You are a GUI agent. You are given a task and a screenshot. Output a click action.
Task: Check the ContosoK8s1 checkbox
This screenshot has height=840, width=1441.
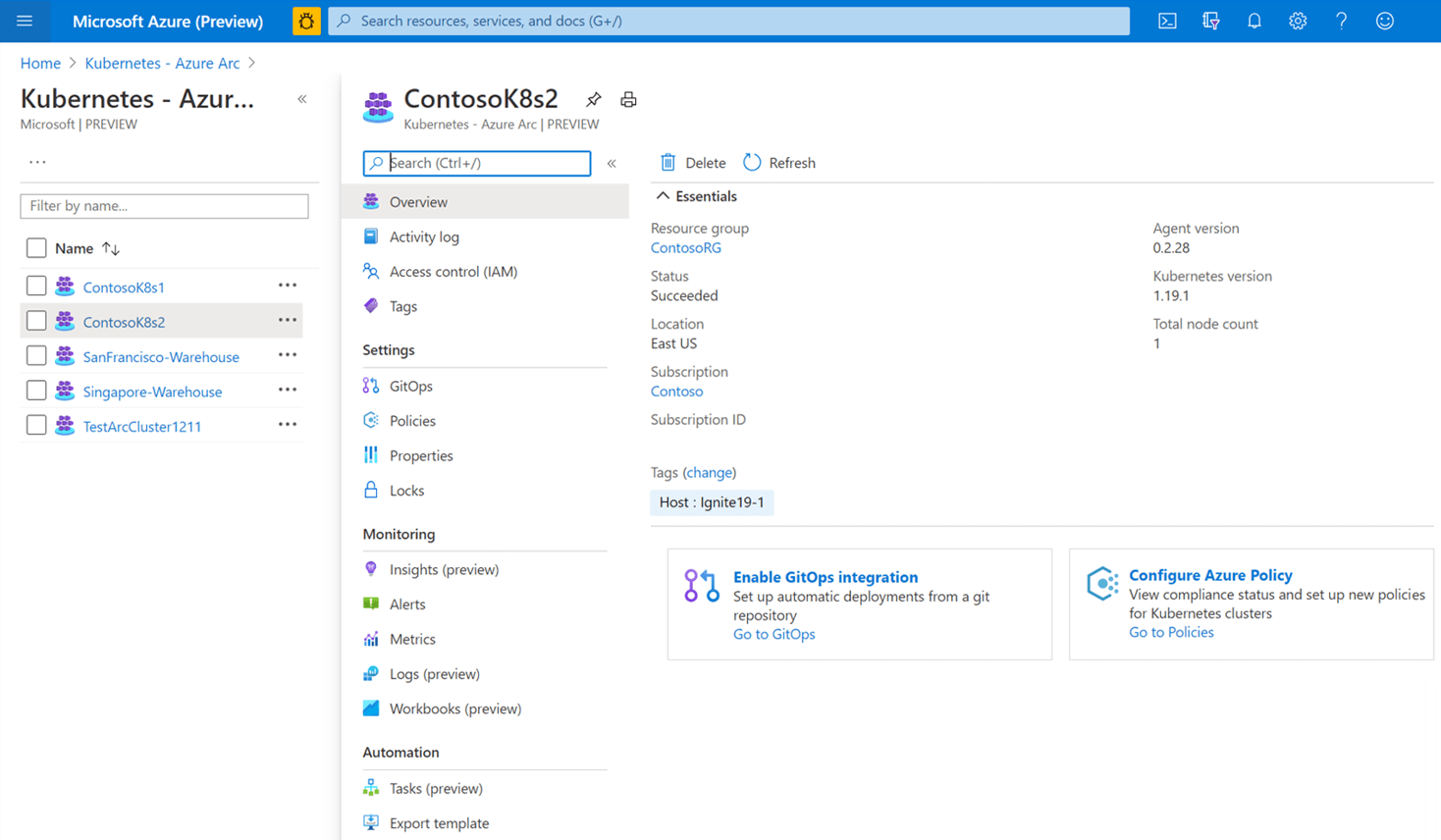click(36, 287)
